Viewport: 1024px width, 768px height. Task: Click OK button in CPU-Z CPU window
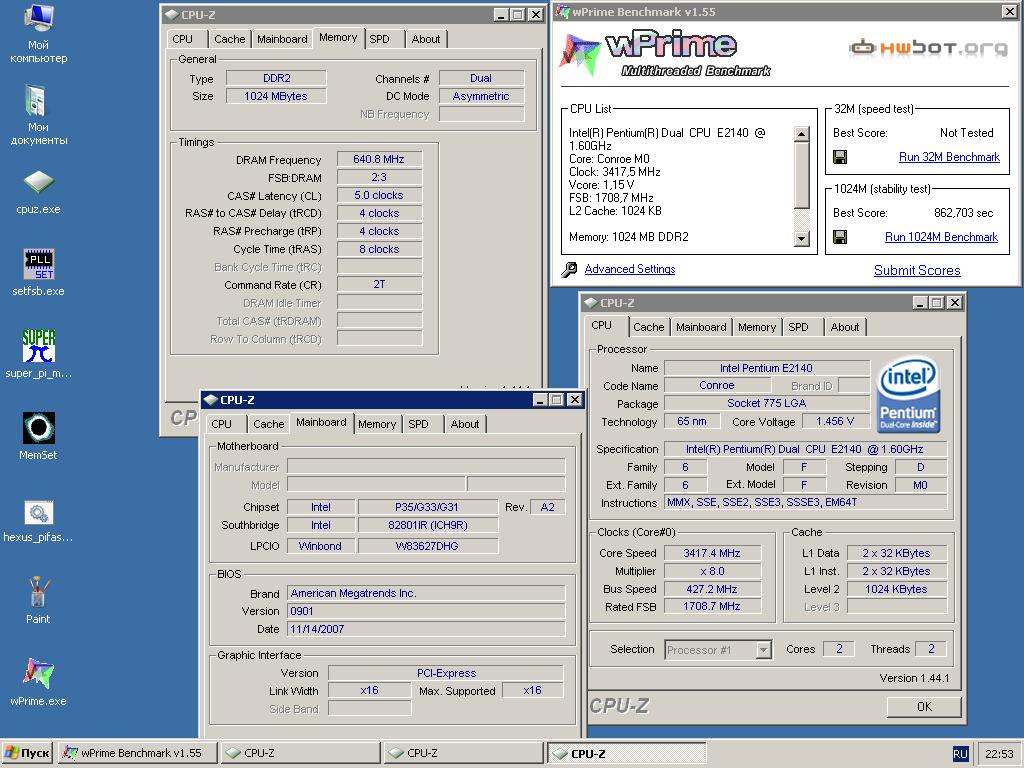click(924, 707)
